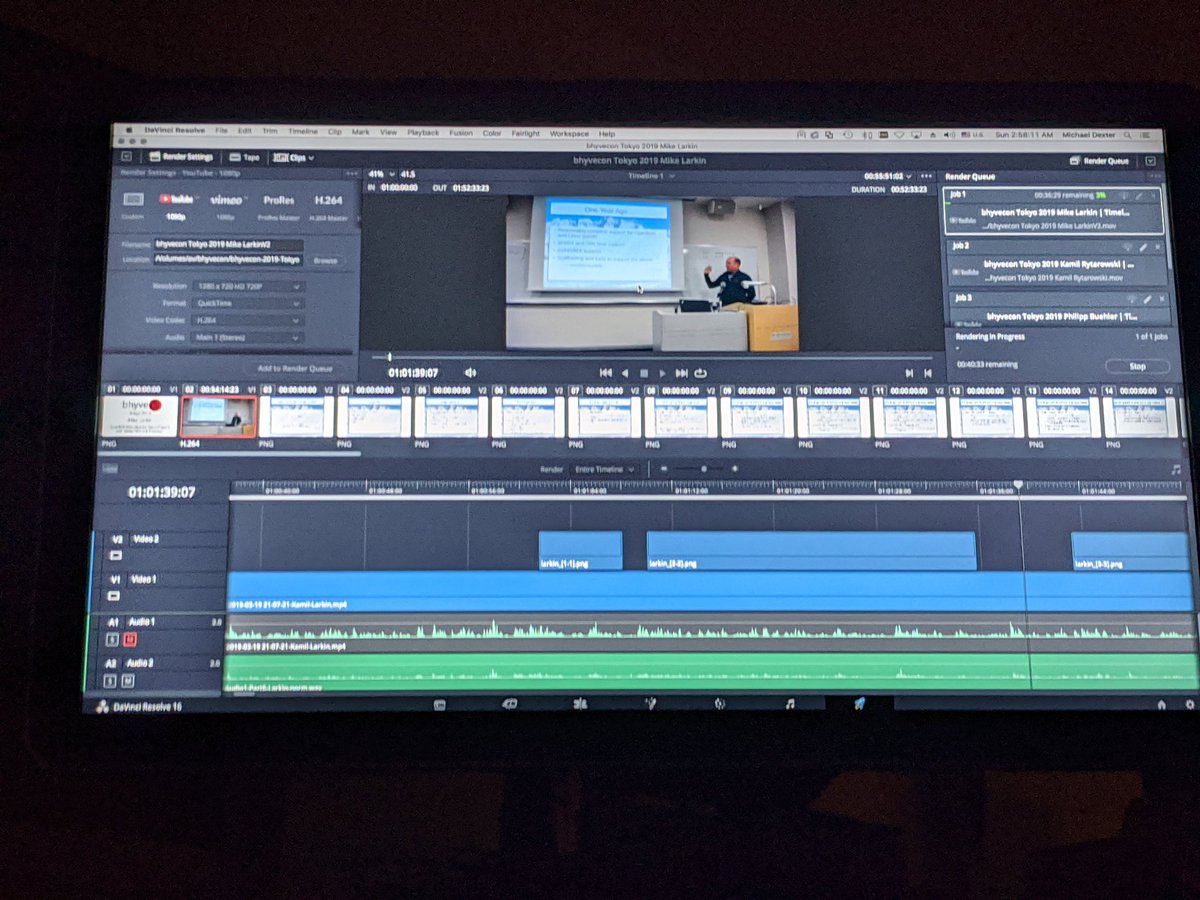Open the Apple menu
The width and height of the screenshot is (1200, 900).
coord(127,131)
